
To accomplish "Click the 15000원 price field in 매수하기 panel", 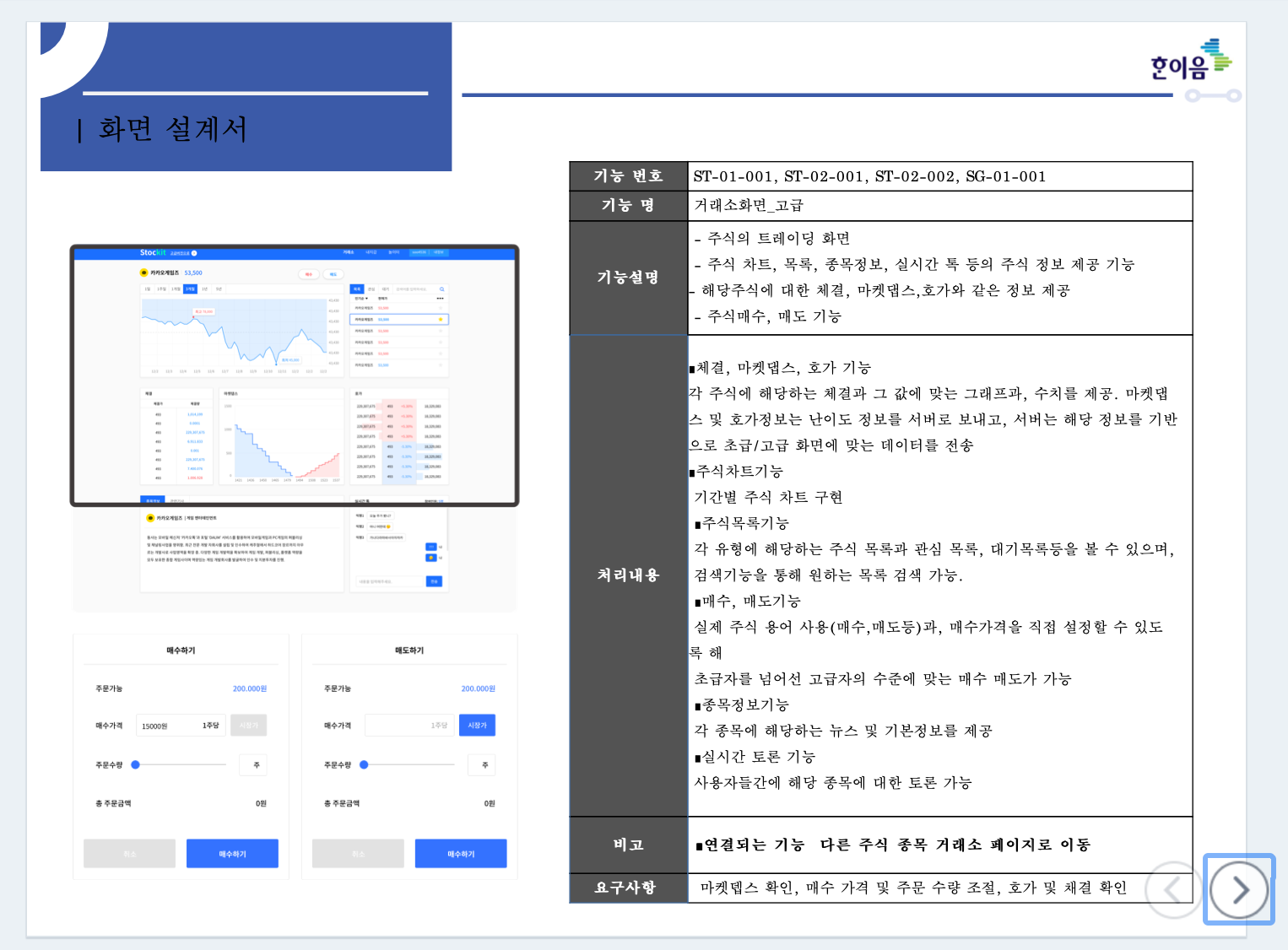I will (181, 726).
